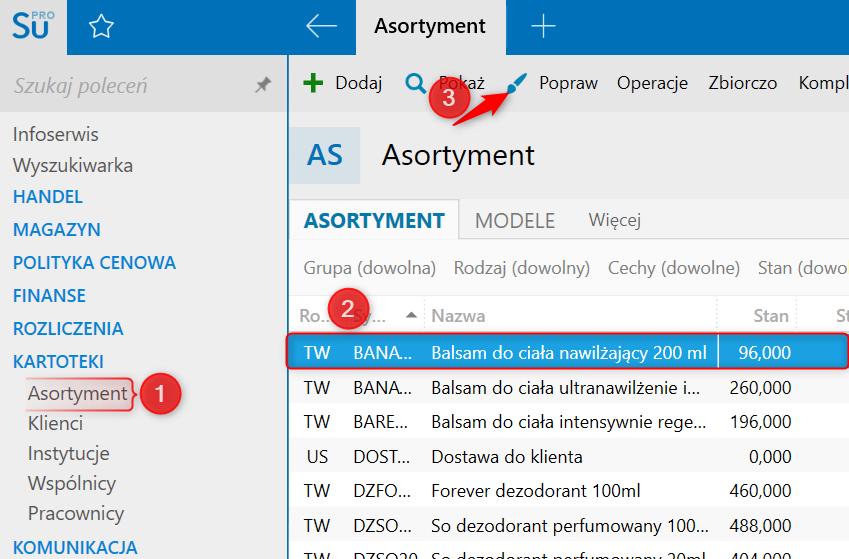The image size is (849, 559).
Task: Open the Zbiorczo menu
Action: (x=742, y=83)
